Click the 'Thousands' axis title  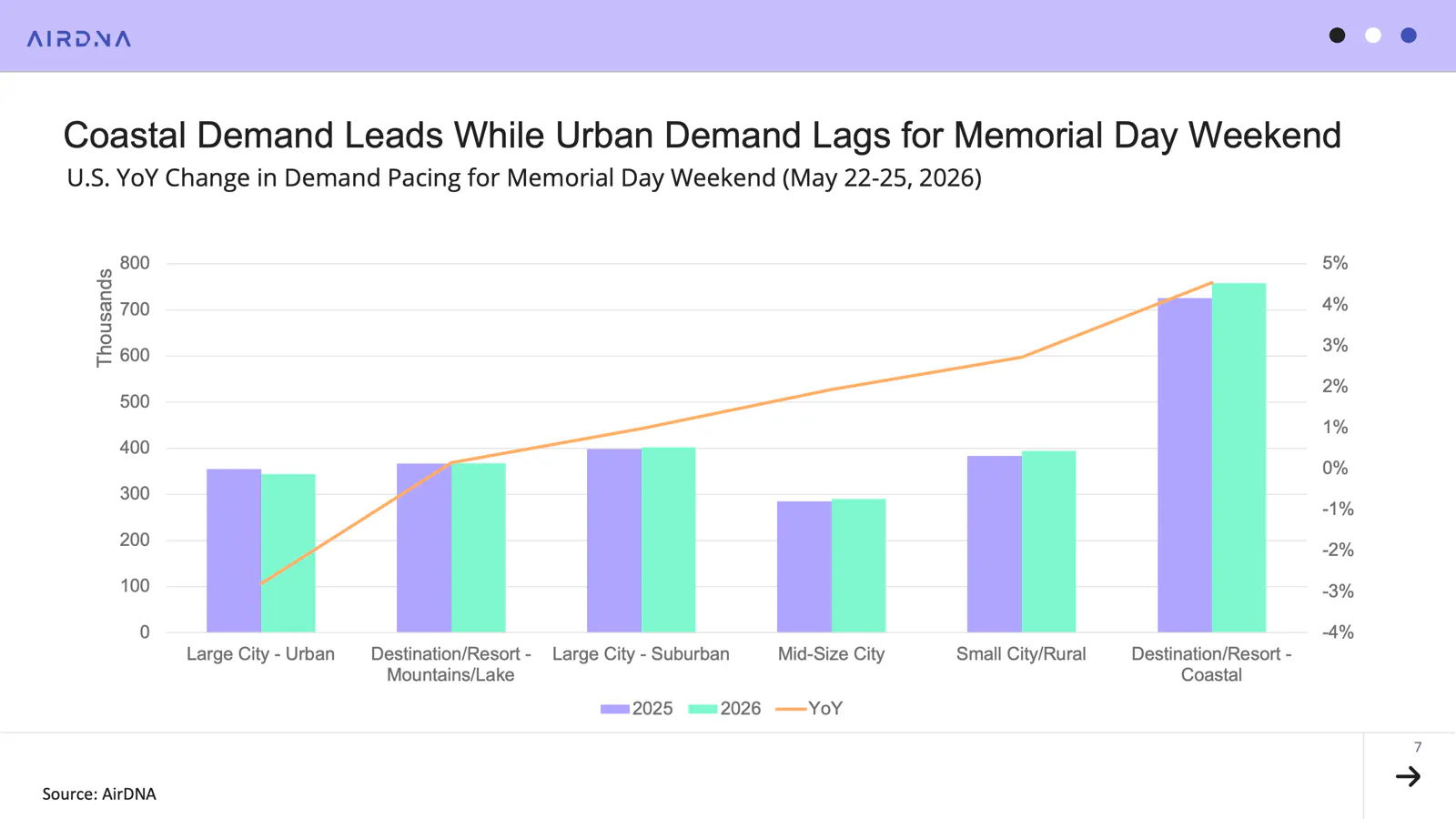pos(105,318)
